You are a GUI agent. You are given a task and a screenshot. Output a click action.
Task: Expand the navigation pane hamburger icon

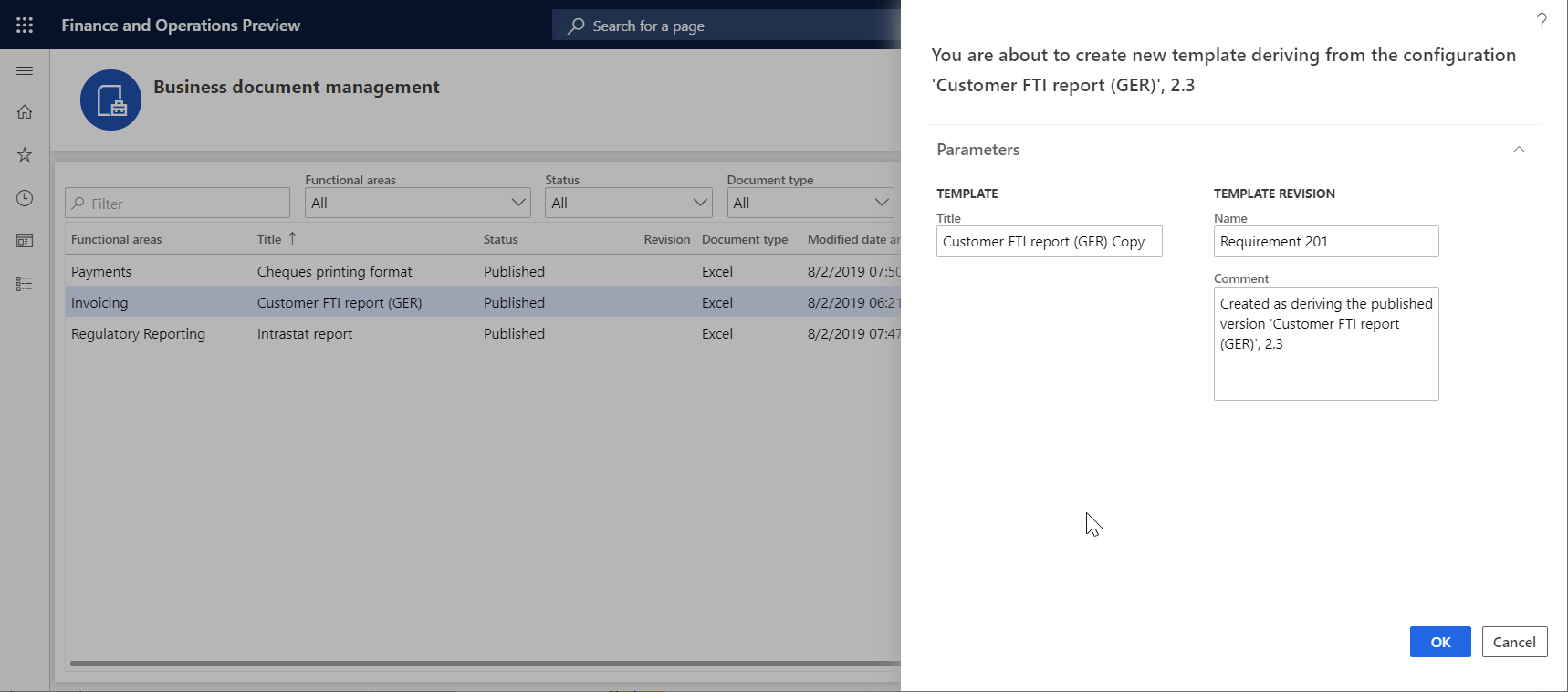point(25,70)
